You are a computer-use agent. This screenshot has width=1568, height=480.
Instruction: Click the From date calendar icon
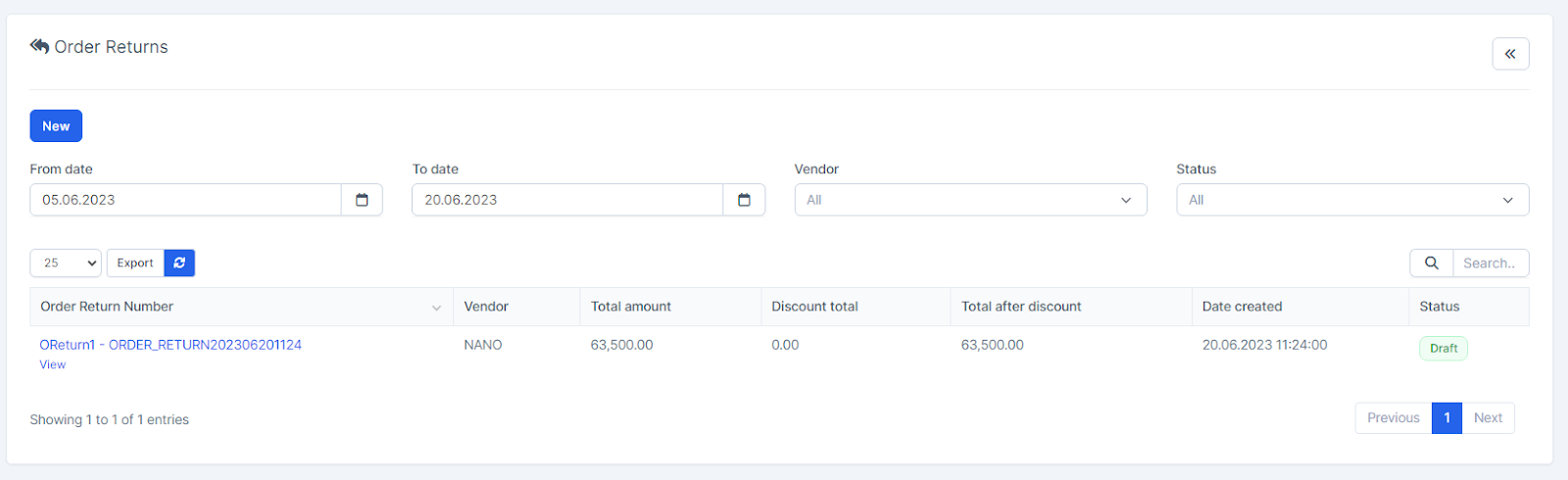coord(362,200)
